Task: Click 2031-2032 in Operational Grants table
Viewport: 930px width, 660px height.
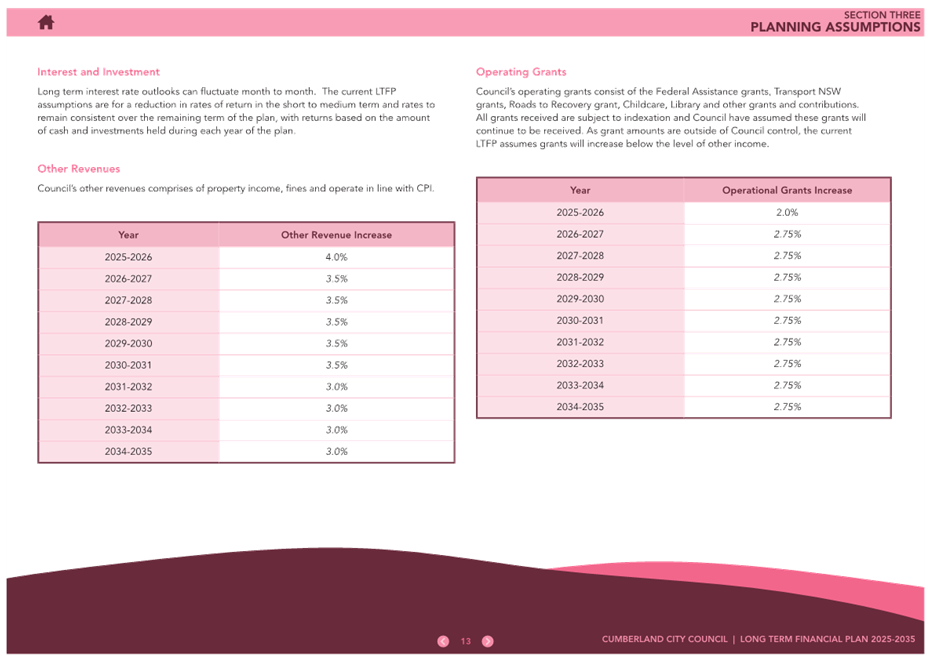Action: point(580,342)
